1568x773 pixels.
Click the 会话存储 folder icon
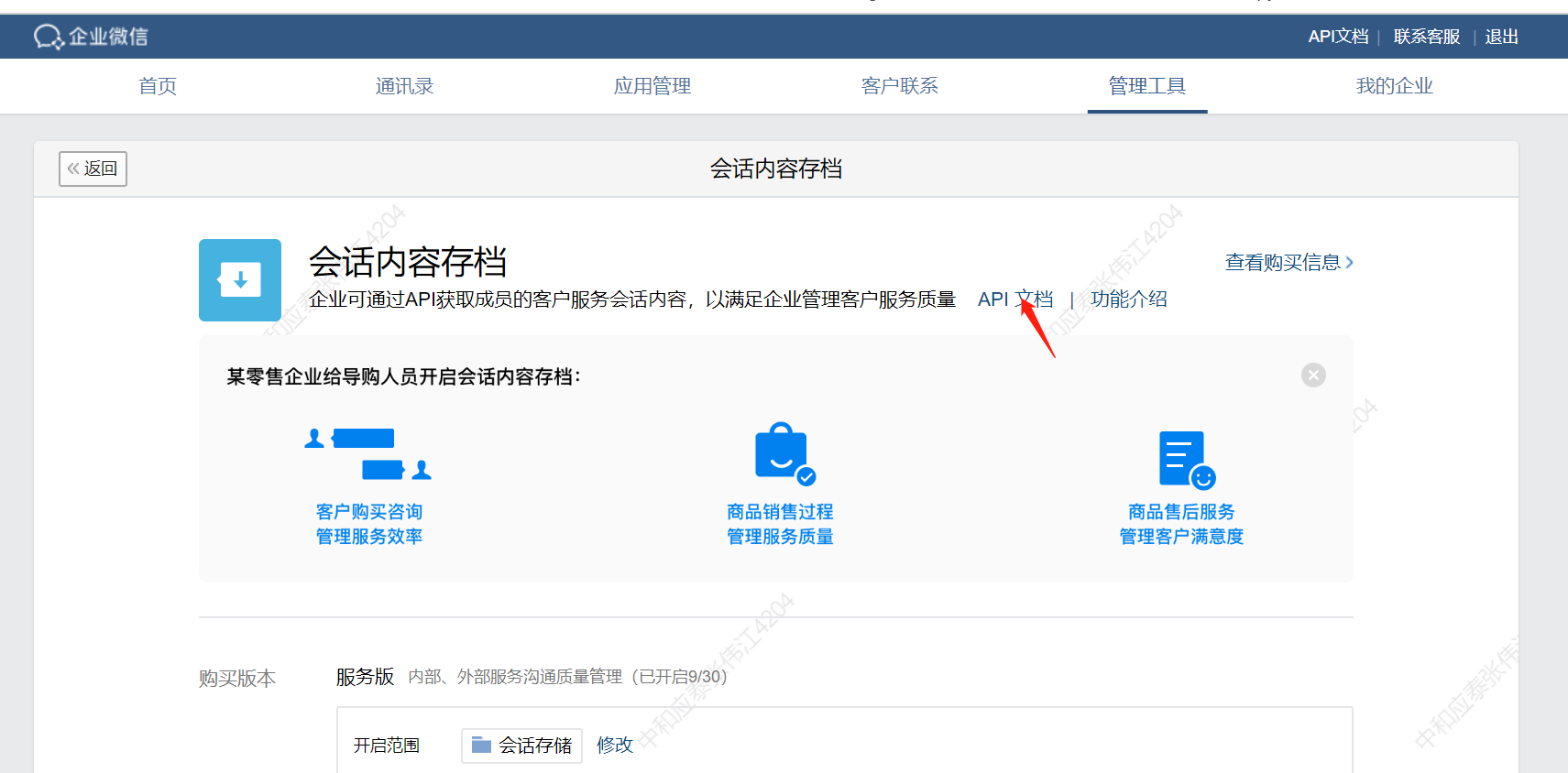click(481, 746)
